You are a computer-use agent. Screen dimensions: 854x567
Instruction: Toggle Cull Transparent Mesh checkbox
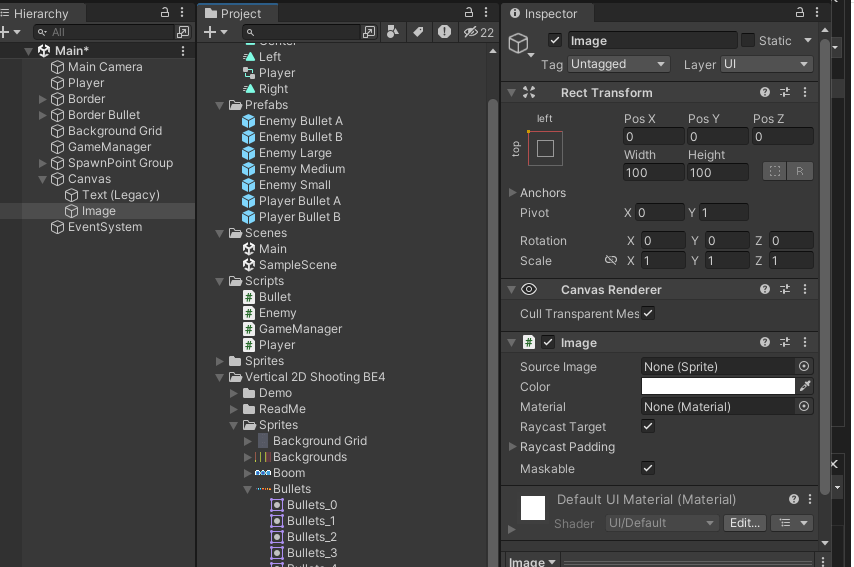(x=648, y=313)
